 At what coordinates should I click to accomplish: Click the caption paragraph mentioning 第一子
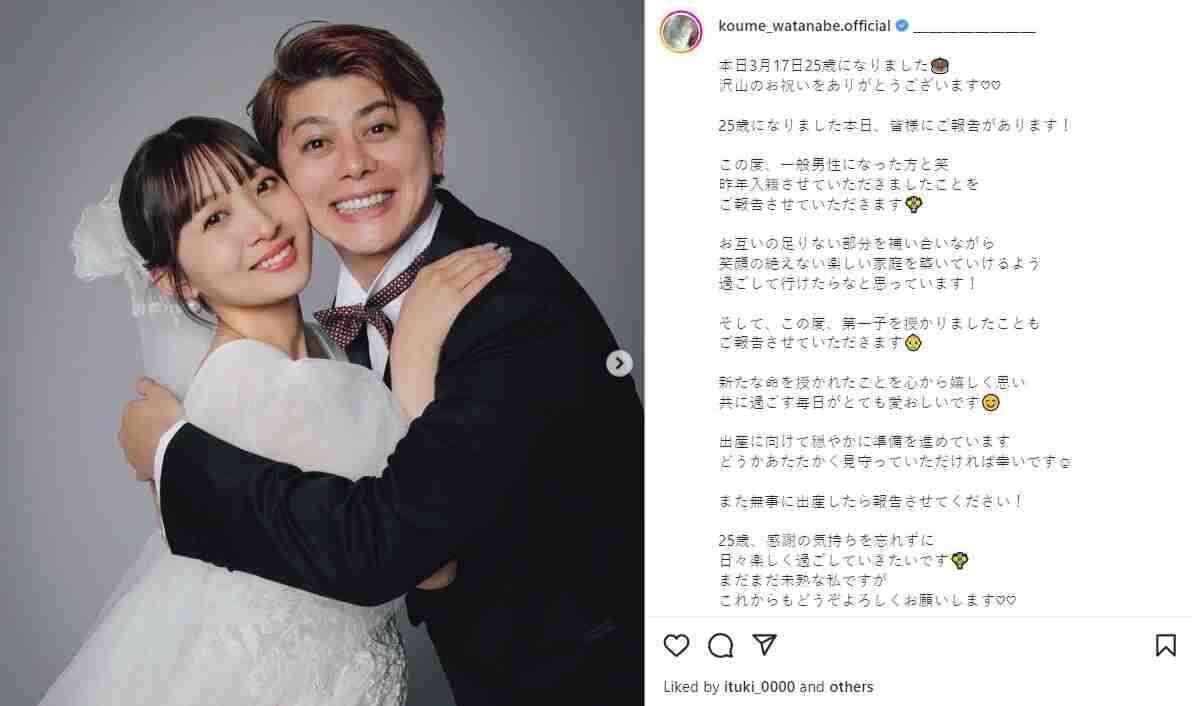point(879,333)
